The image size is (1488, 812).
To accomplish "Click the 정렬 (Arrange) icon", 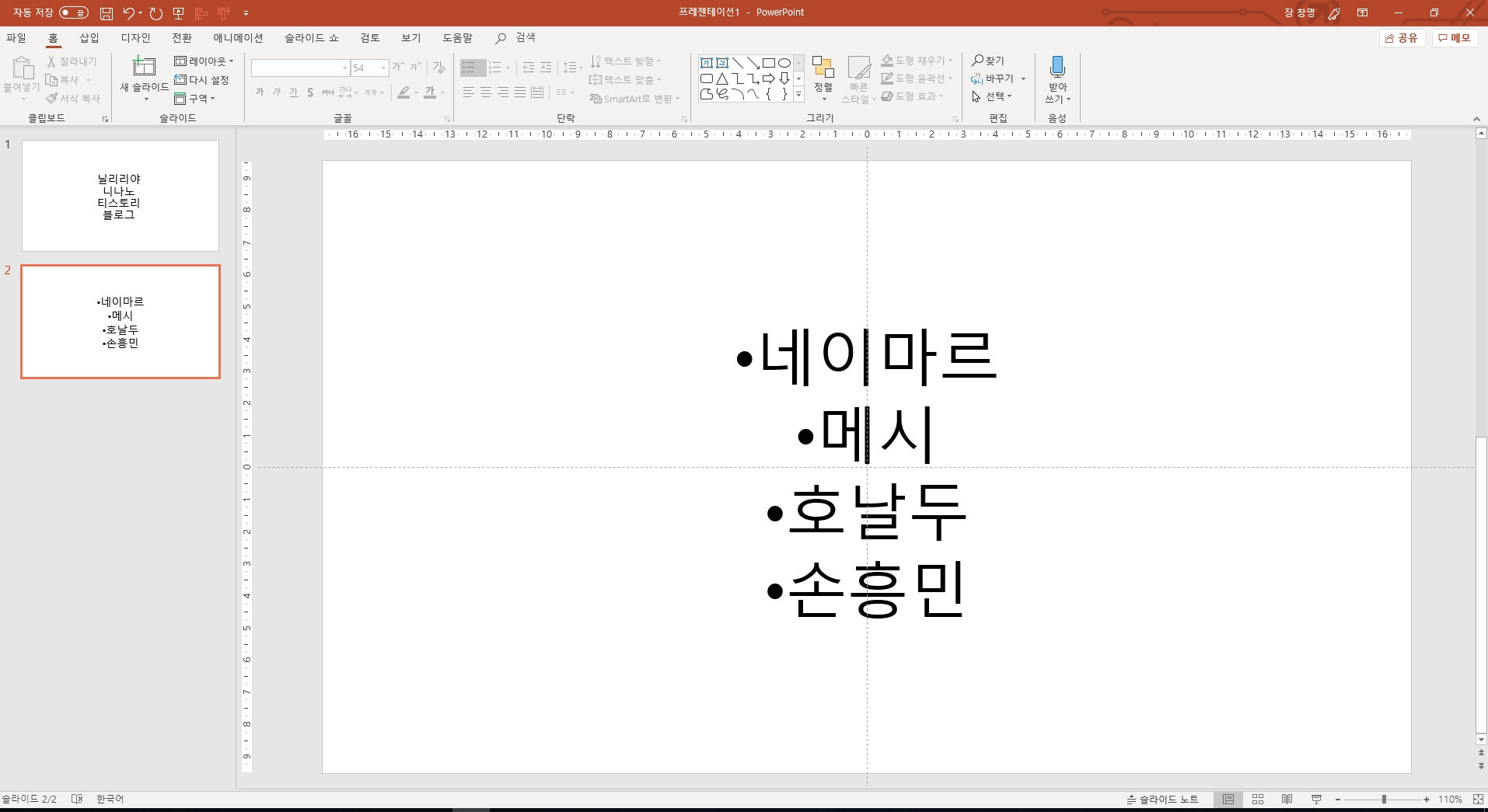I will point(823,68).
